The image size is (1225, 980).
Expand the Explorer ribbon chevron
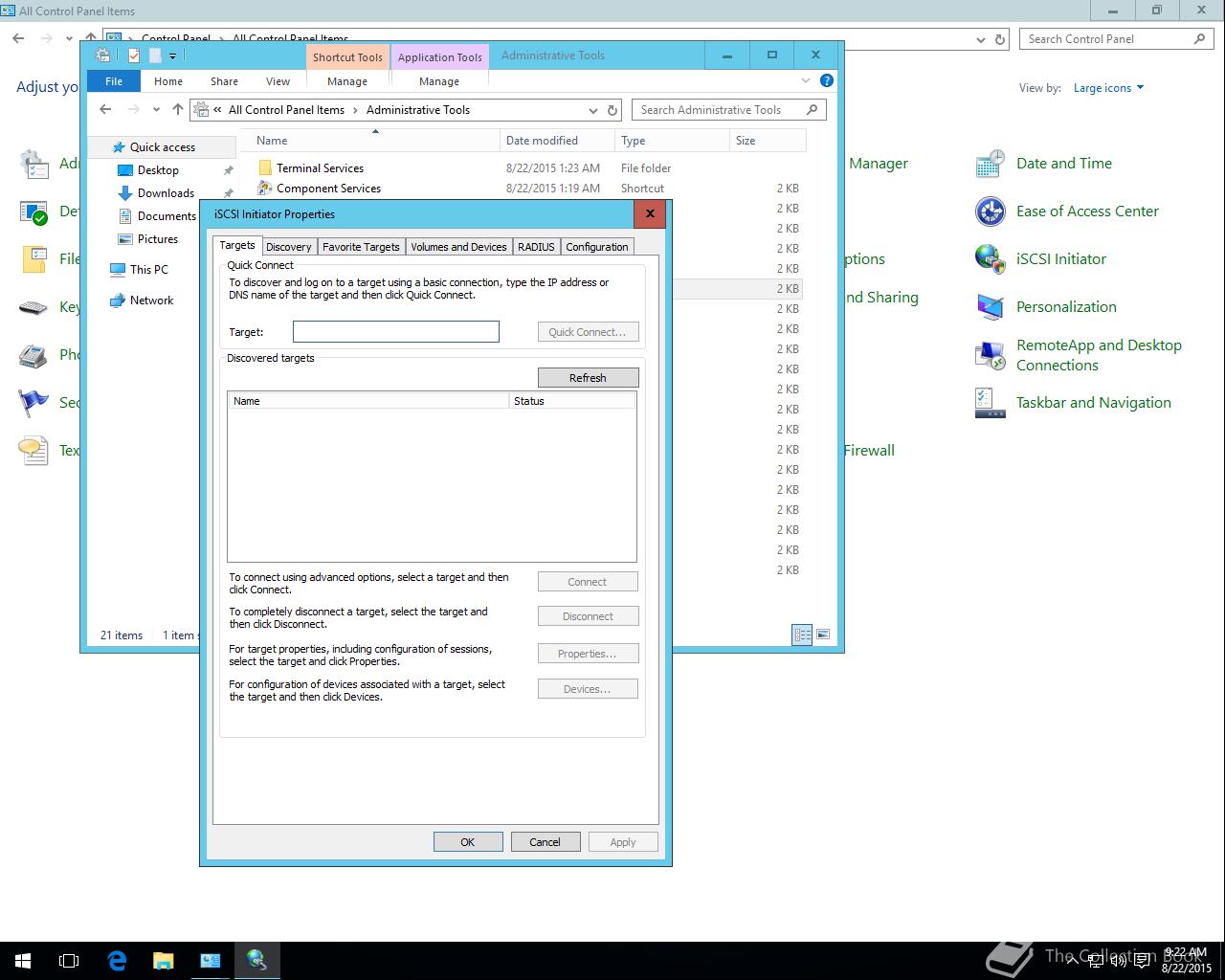pyautogui.click(x=806, y=80)
